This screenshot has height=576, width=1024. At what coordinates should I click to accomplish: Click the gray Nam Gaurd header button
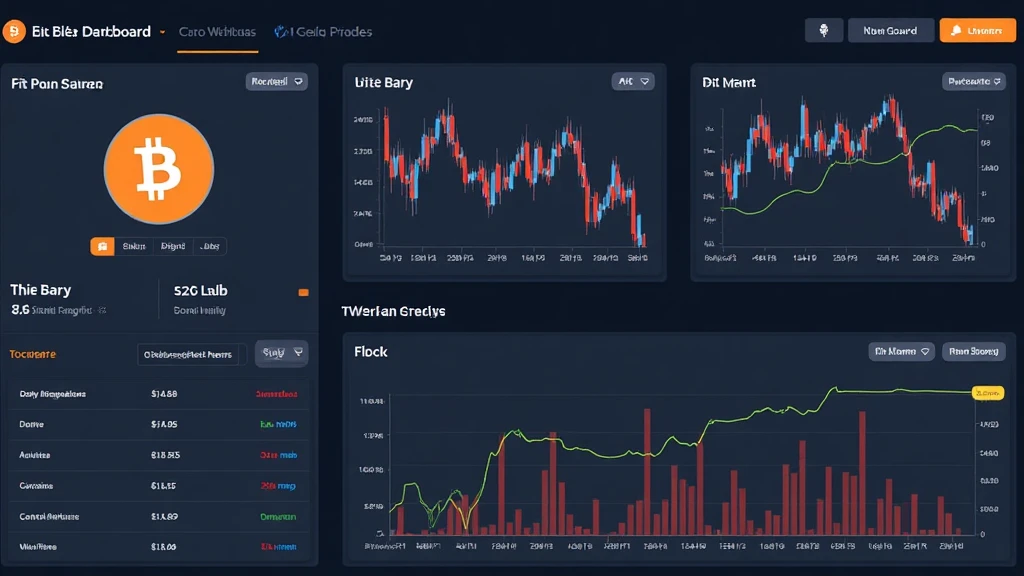[890, 31]
